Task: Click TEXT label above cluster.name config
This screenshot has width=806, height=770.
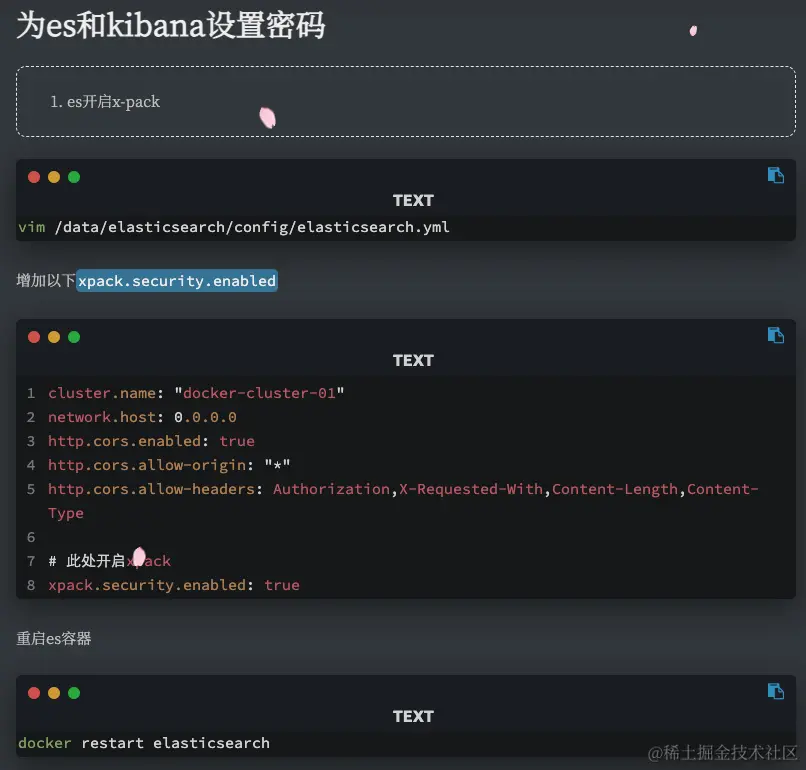Action: pyautogui.click(x=413, y=360)
